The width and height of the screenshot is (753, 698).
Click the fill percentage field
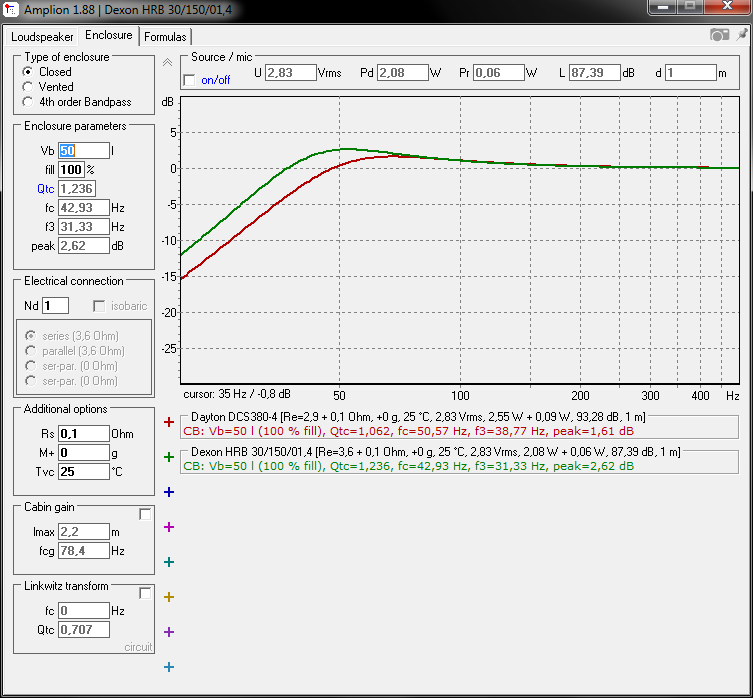point(71,170)
